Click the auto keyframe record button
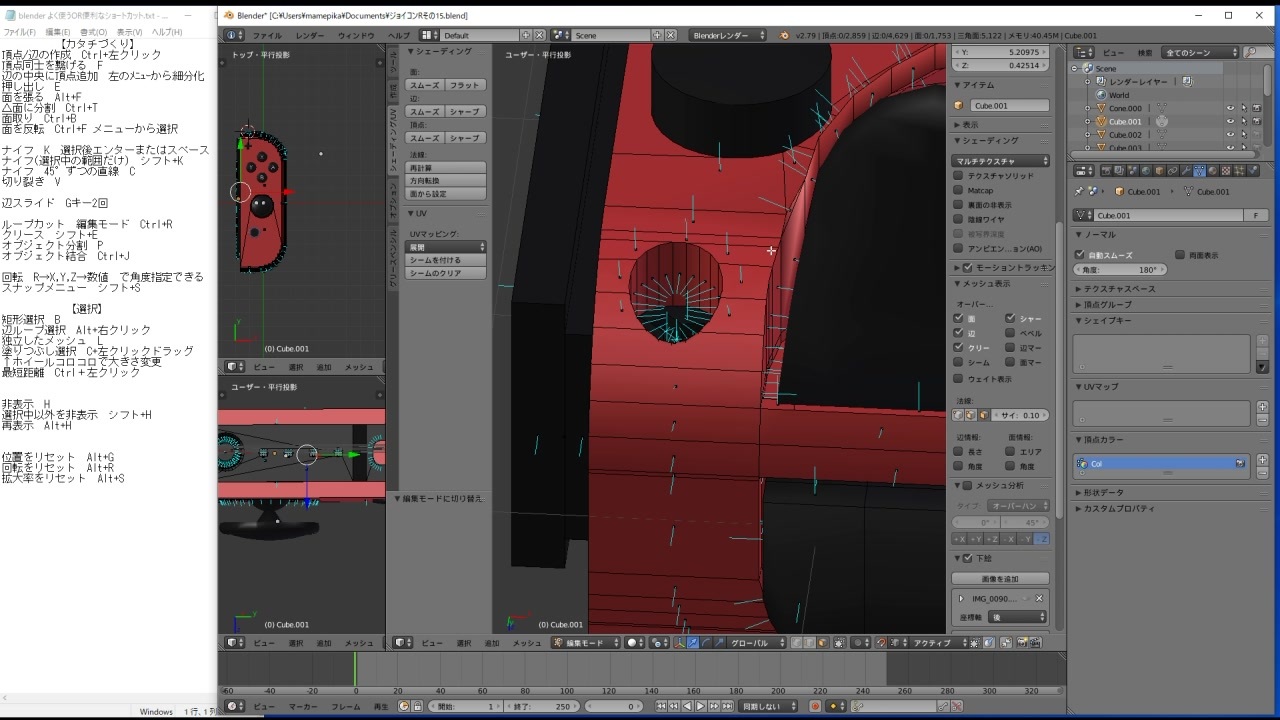 point(815,707)
